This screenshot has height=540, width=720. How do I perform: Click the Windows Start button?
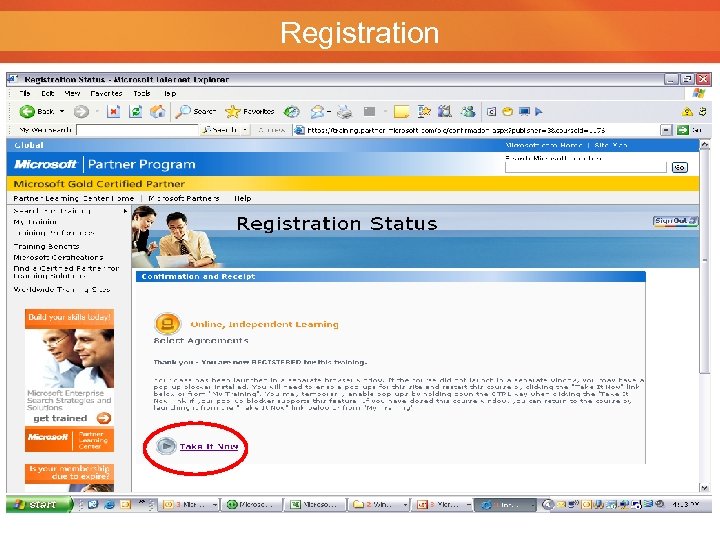coord(39,505)
